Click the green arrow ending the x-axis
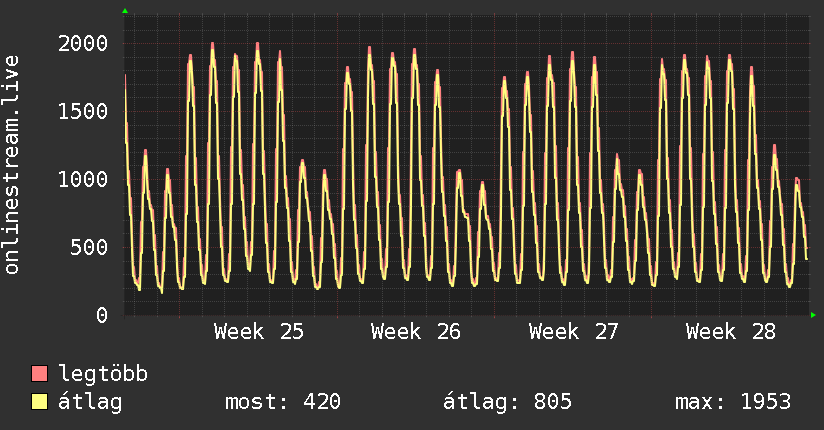824x430 pixels. (813, 315)
